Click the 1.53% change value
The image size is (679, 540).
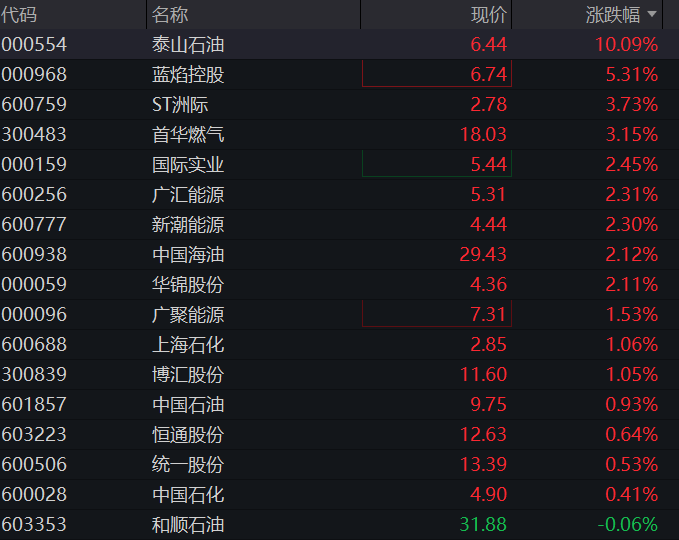click(x=632, y=314)
